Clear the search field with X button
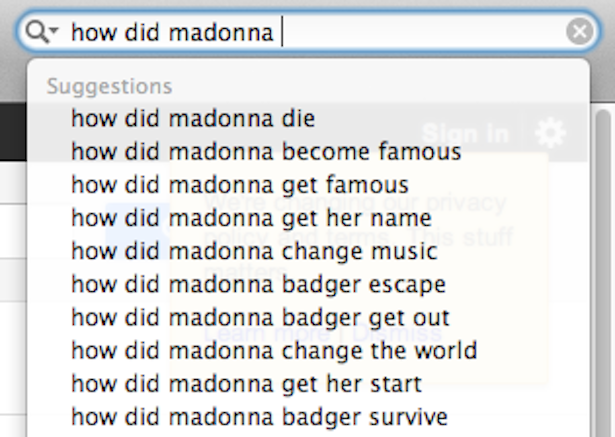Viewport: 615px width, 437px height. click(x=580, y=31)
